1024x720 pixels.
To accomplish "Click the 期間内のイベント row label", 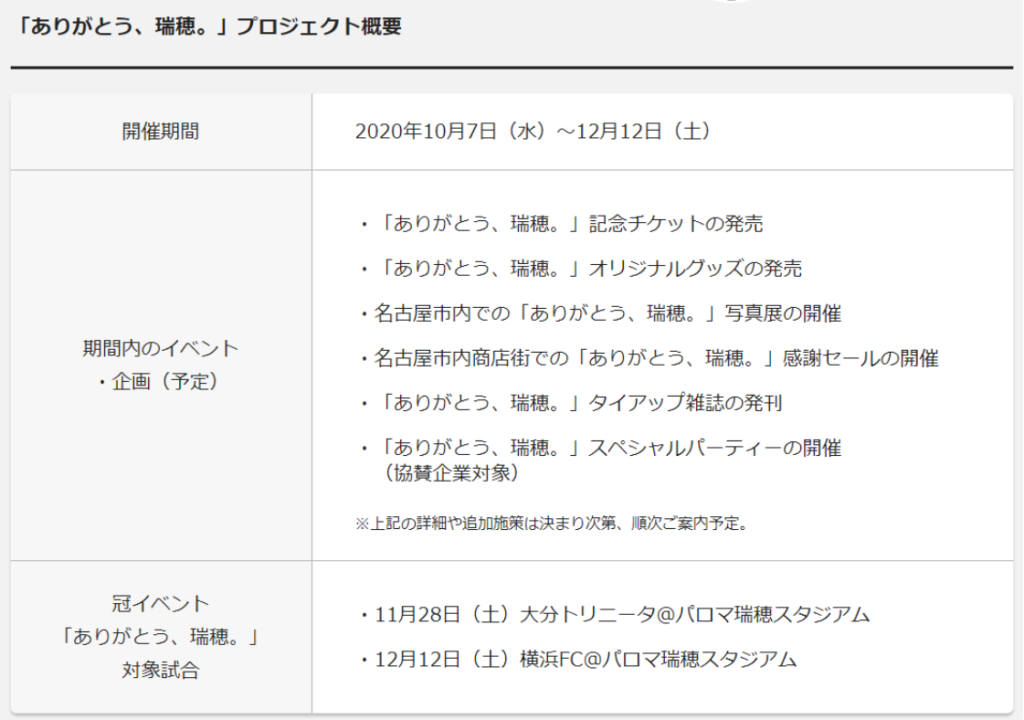I will 160,349.
